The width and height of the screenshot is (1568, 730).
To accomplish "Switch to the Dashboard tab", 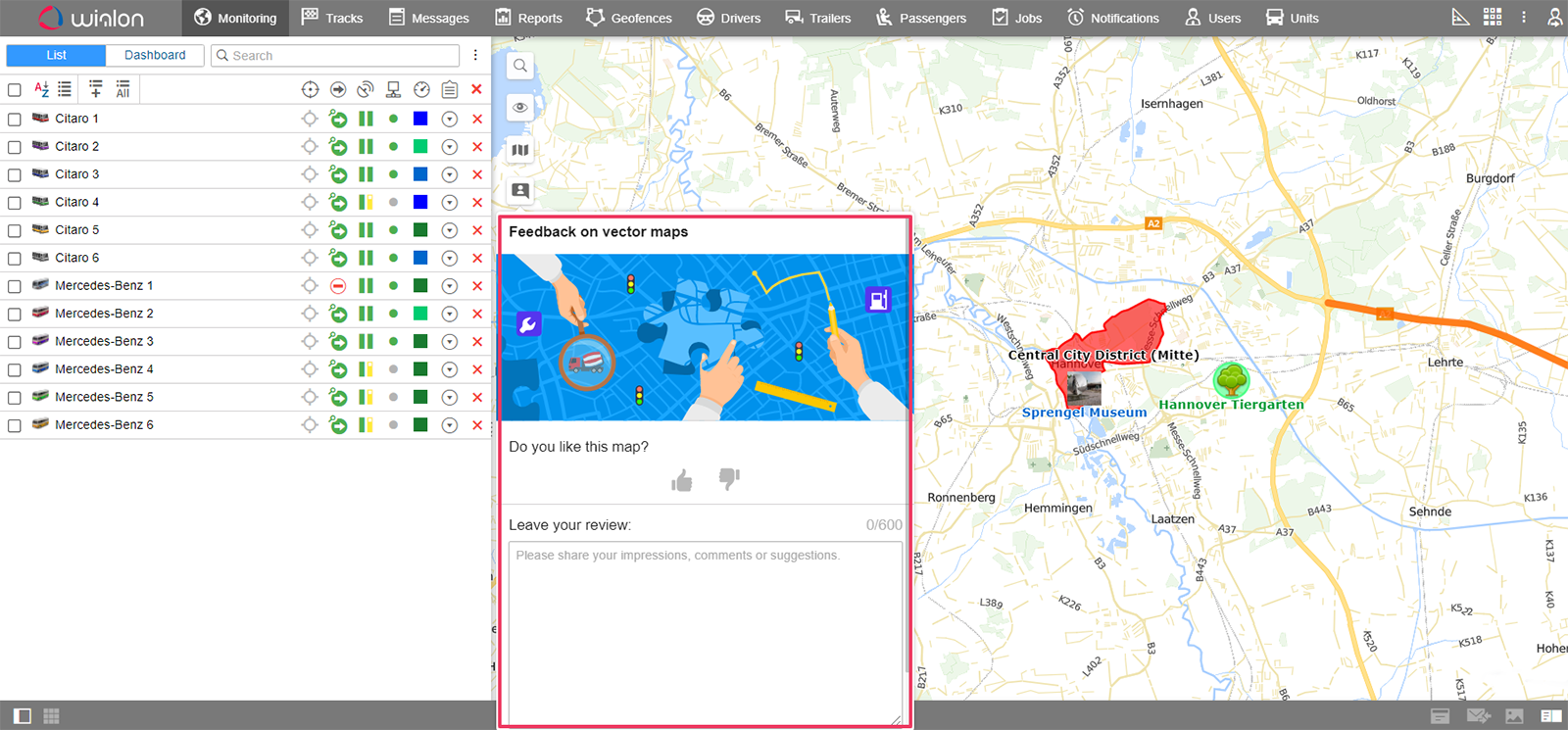I will click(x=155, y=56).
